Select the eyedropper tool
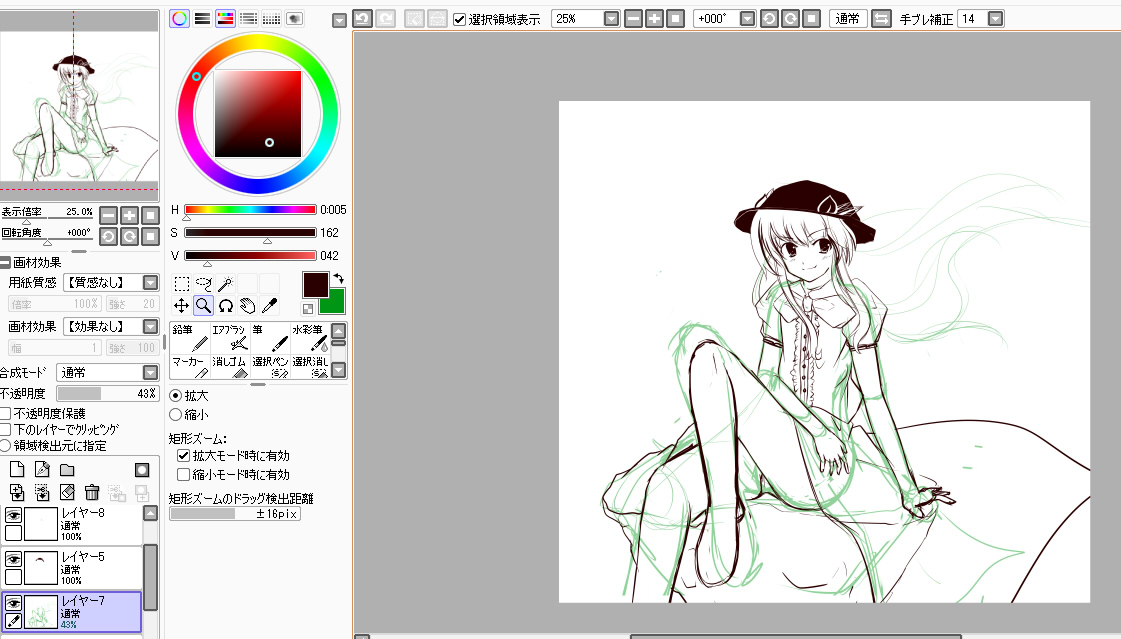This screenshot has width=1121, height=639. tap(270, 306)
